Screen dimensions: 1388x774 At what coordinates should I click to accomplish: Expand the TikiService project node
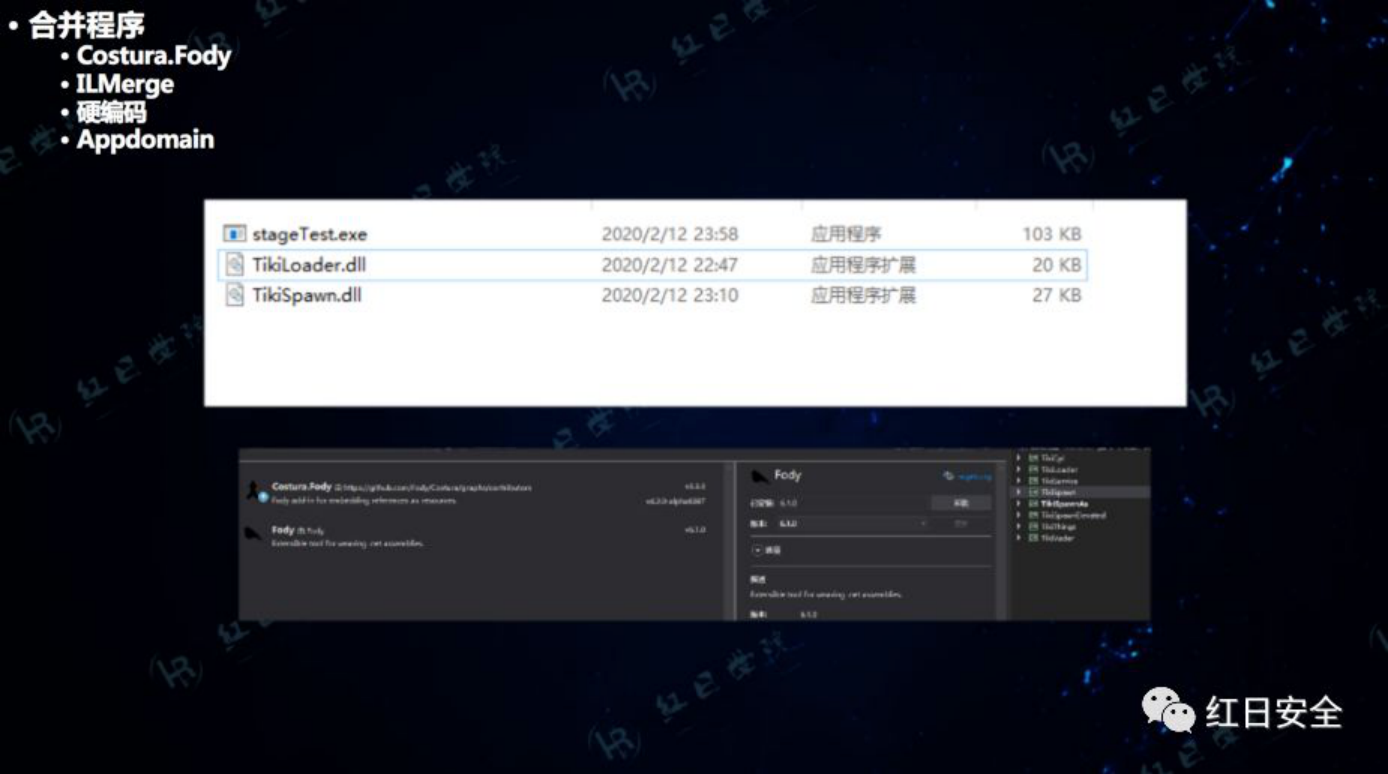tap(1018, 481)
